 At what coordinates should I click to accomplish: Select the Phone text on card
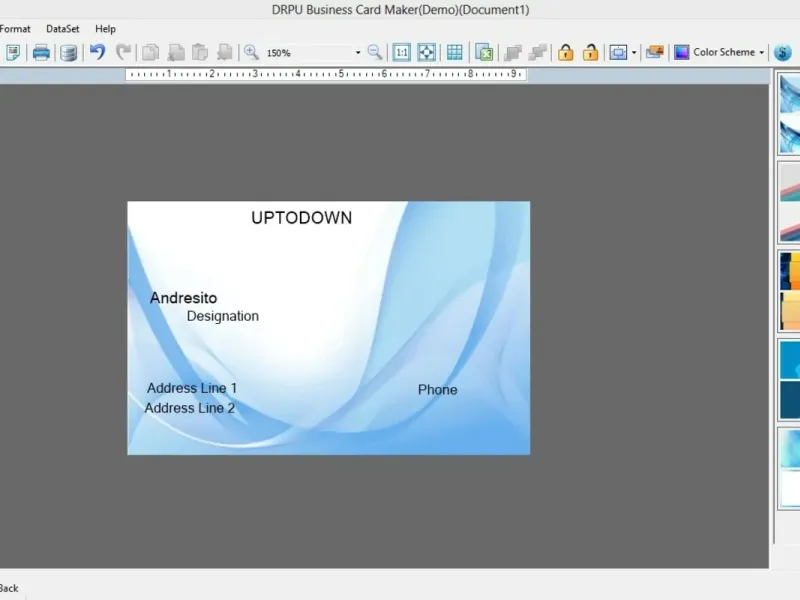click(437, 390)
